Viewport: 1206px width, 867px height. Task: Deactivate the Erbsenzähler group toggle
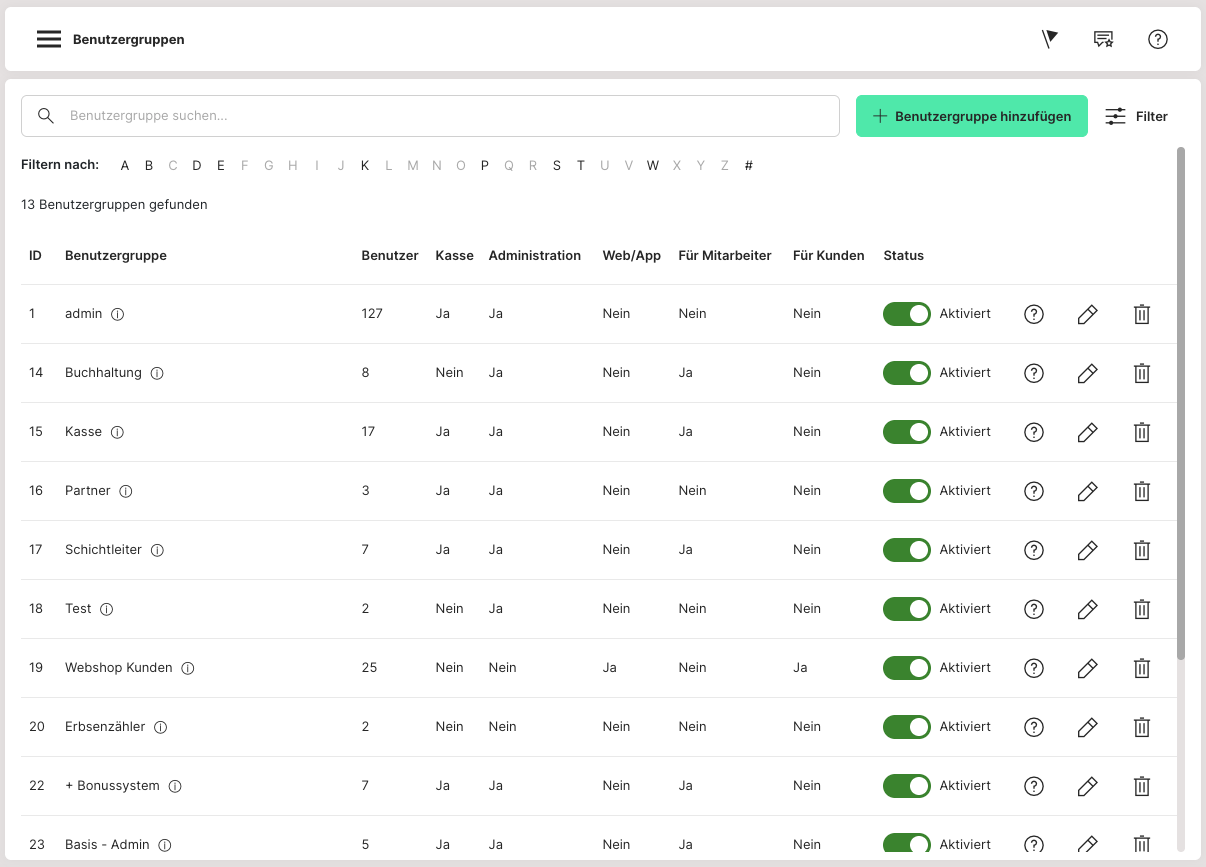906,727
